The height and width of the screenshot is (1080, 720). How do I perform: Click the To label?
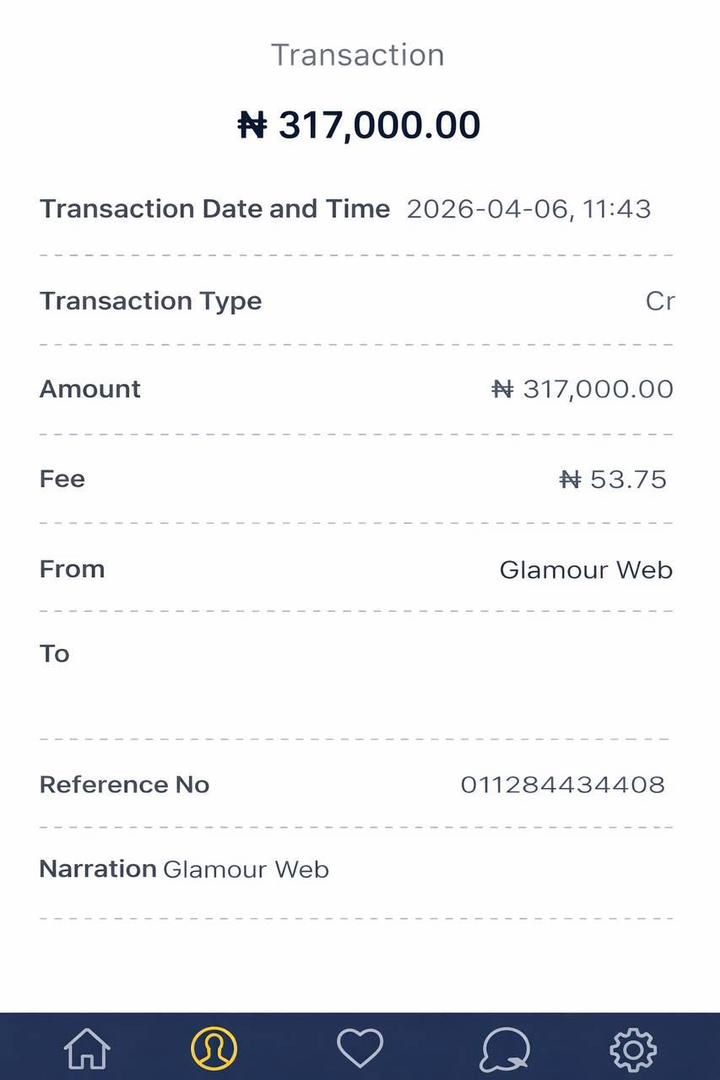pos(54,654)
